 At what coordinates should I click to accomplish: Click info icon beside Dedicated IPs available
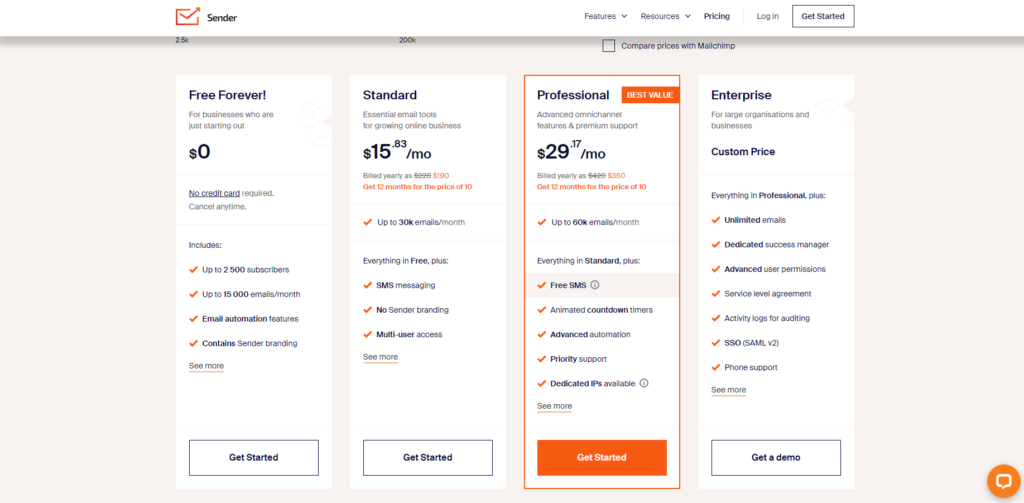pyautogui.click(x=644, y=383)
